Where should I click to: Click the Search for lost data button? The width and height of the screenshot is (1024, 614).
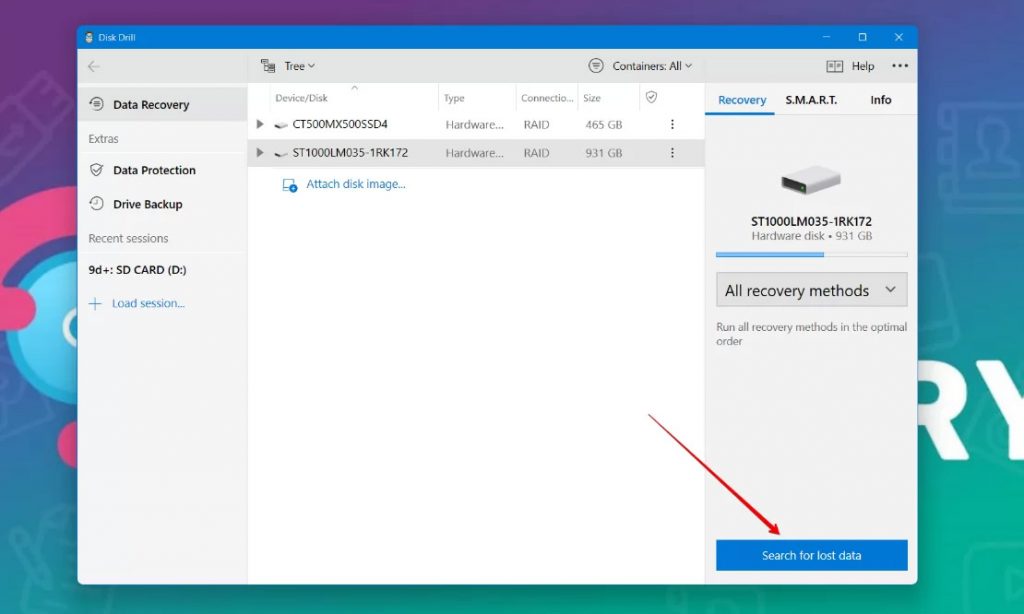coord(811,555)
